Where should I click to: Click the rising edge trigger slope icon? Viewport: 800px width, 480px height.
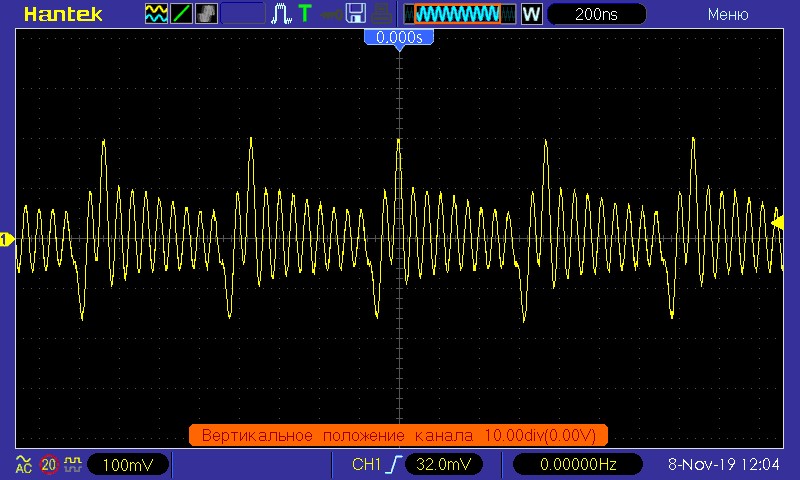pos(394,464)
